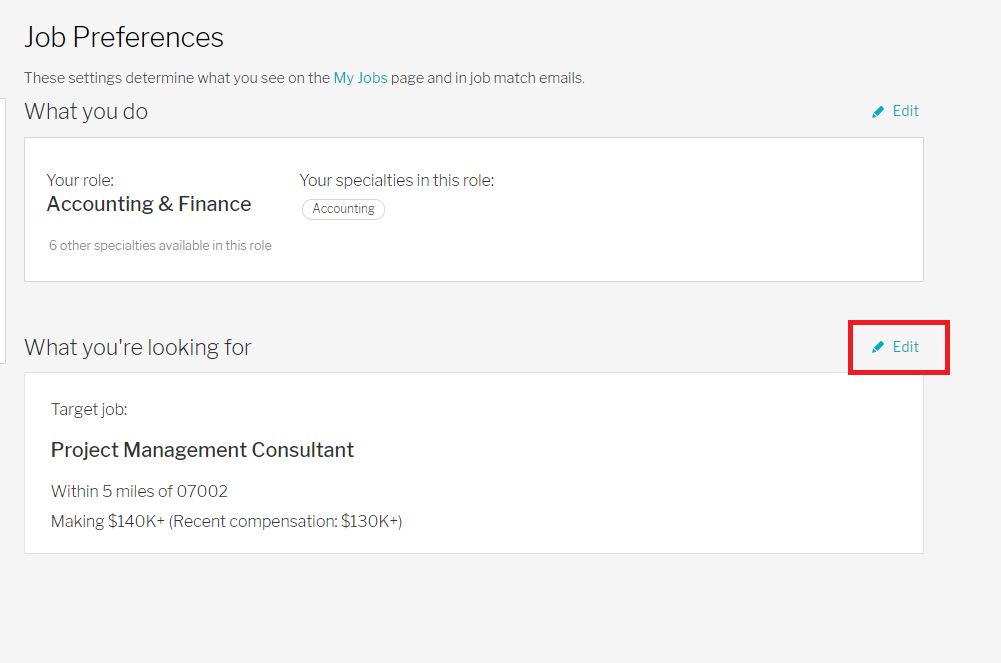This screenshot has width=1001, height=663.
Task: Follow the My Jobs link
Action: 360,78
